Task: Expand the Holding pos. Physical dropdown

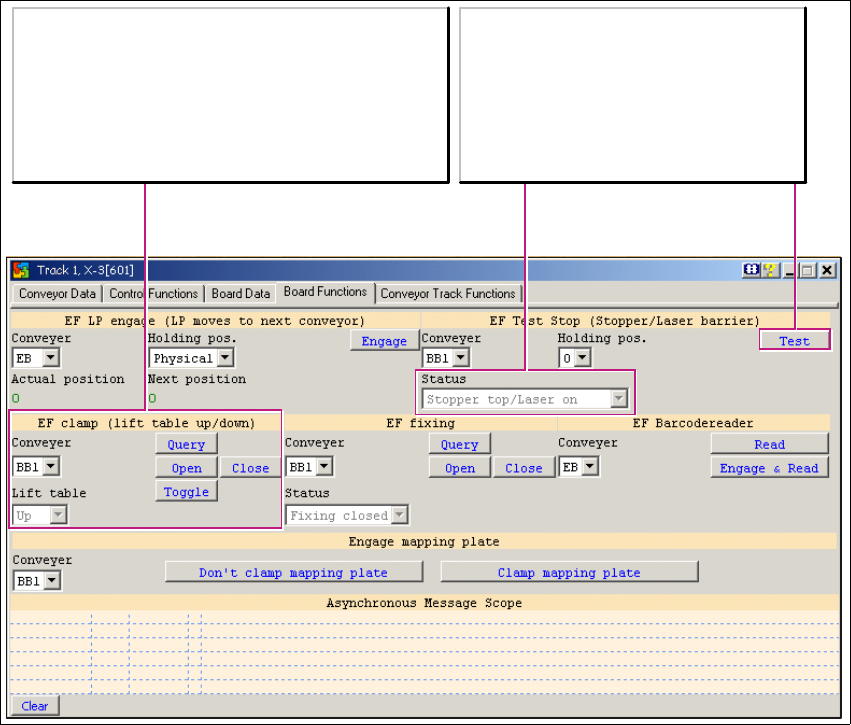Action: (x=225, y=358)
